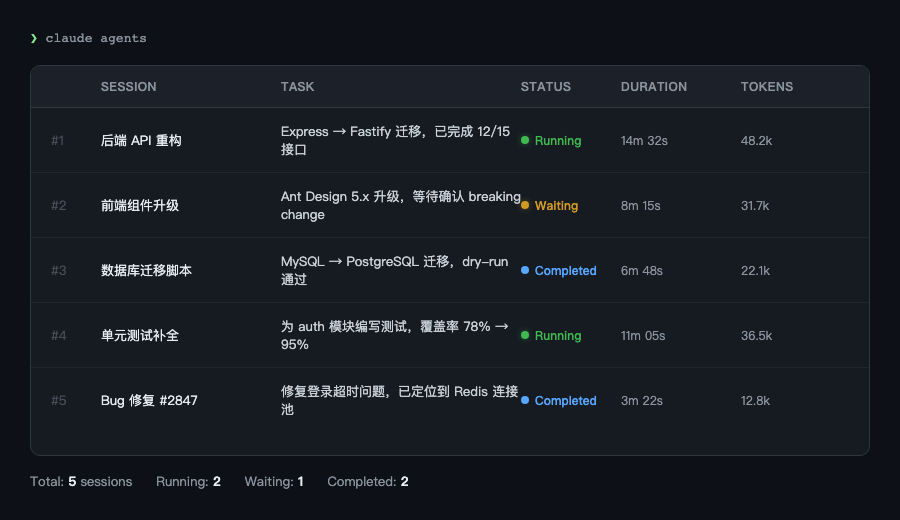This screenshot has width=900, height=520.
Task: Click the Completed label in row #5
Action: [565, 401]
